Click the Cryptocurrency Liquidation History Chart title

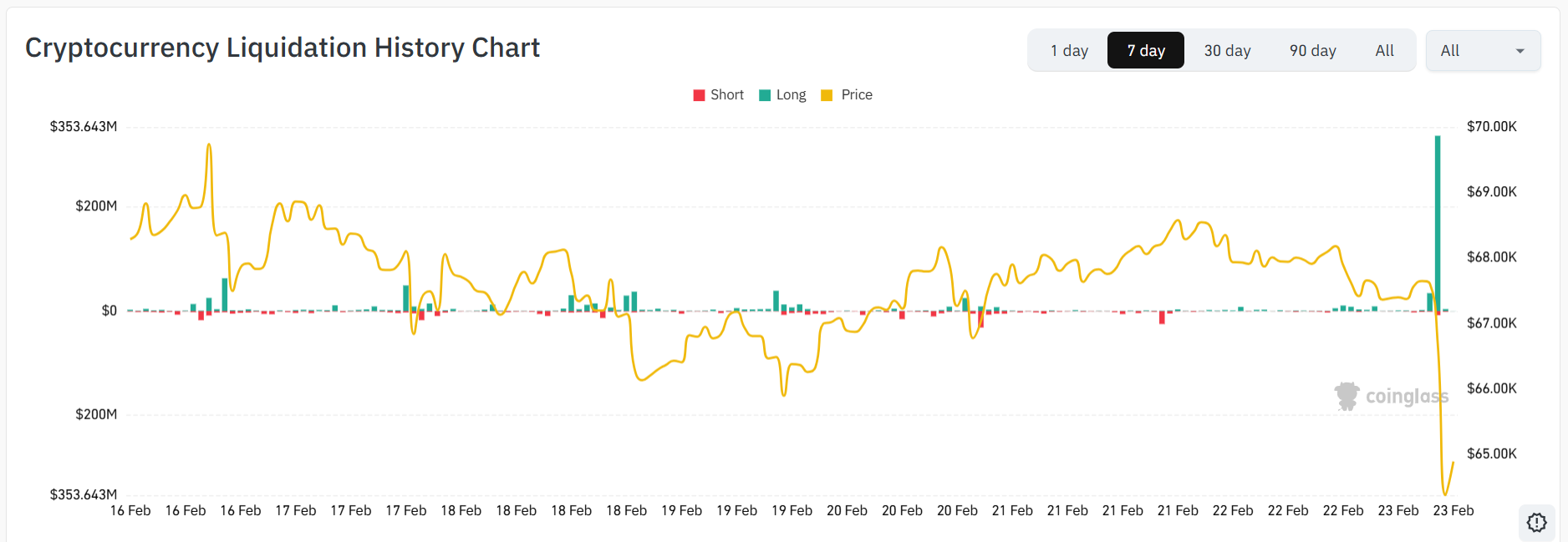pos(283,48)
